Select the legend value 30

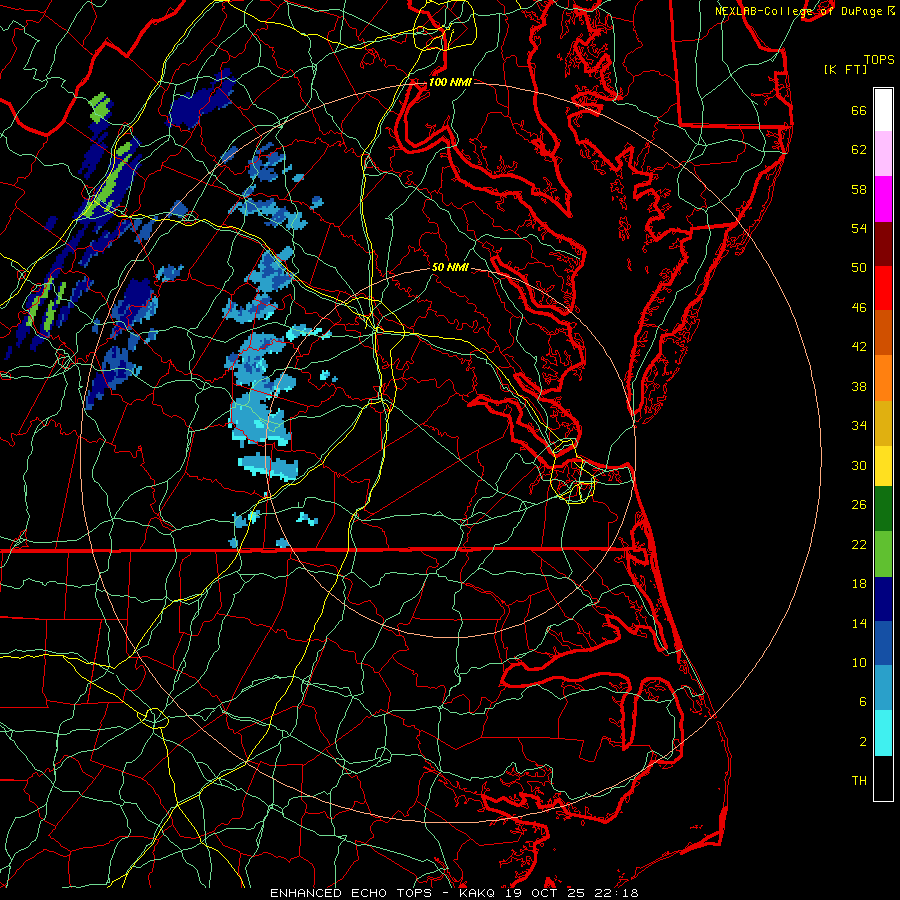pyautogui.click(x=859, y=465)
